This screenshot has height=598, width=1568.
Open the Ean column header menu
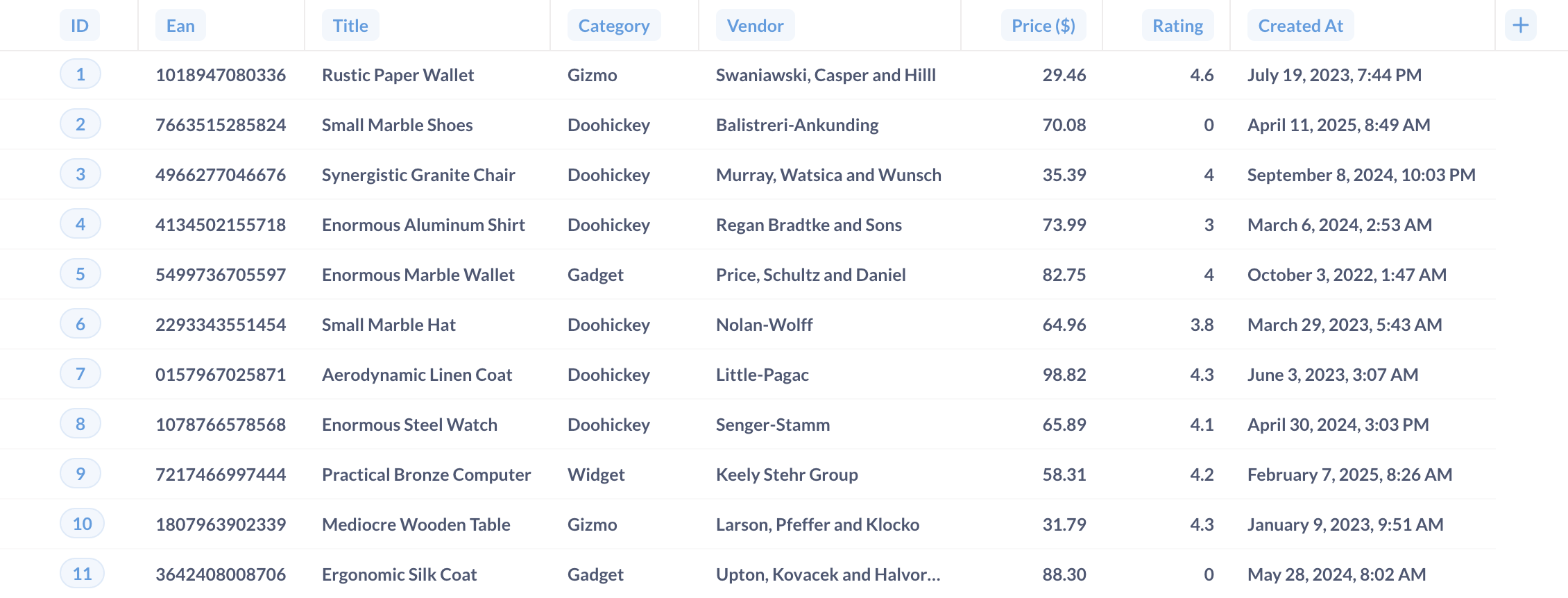click(x=180, y=25)
